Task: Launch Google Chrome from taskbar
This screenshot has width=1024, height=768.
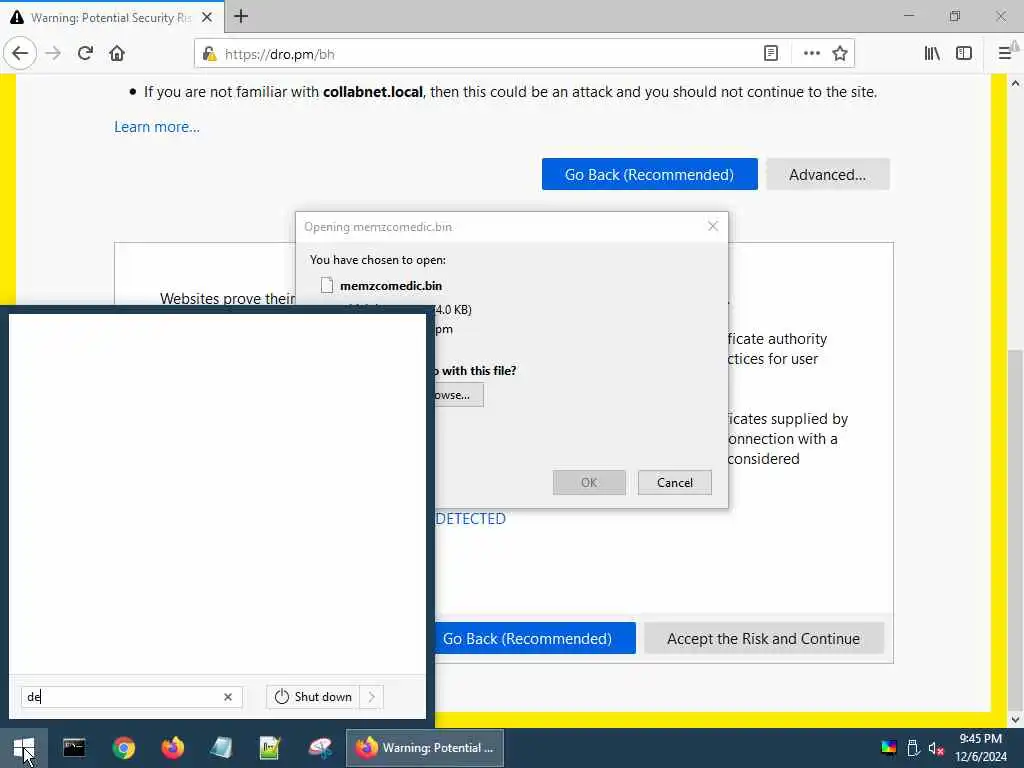Action: 123,748
